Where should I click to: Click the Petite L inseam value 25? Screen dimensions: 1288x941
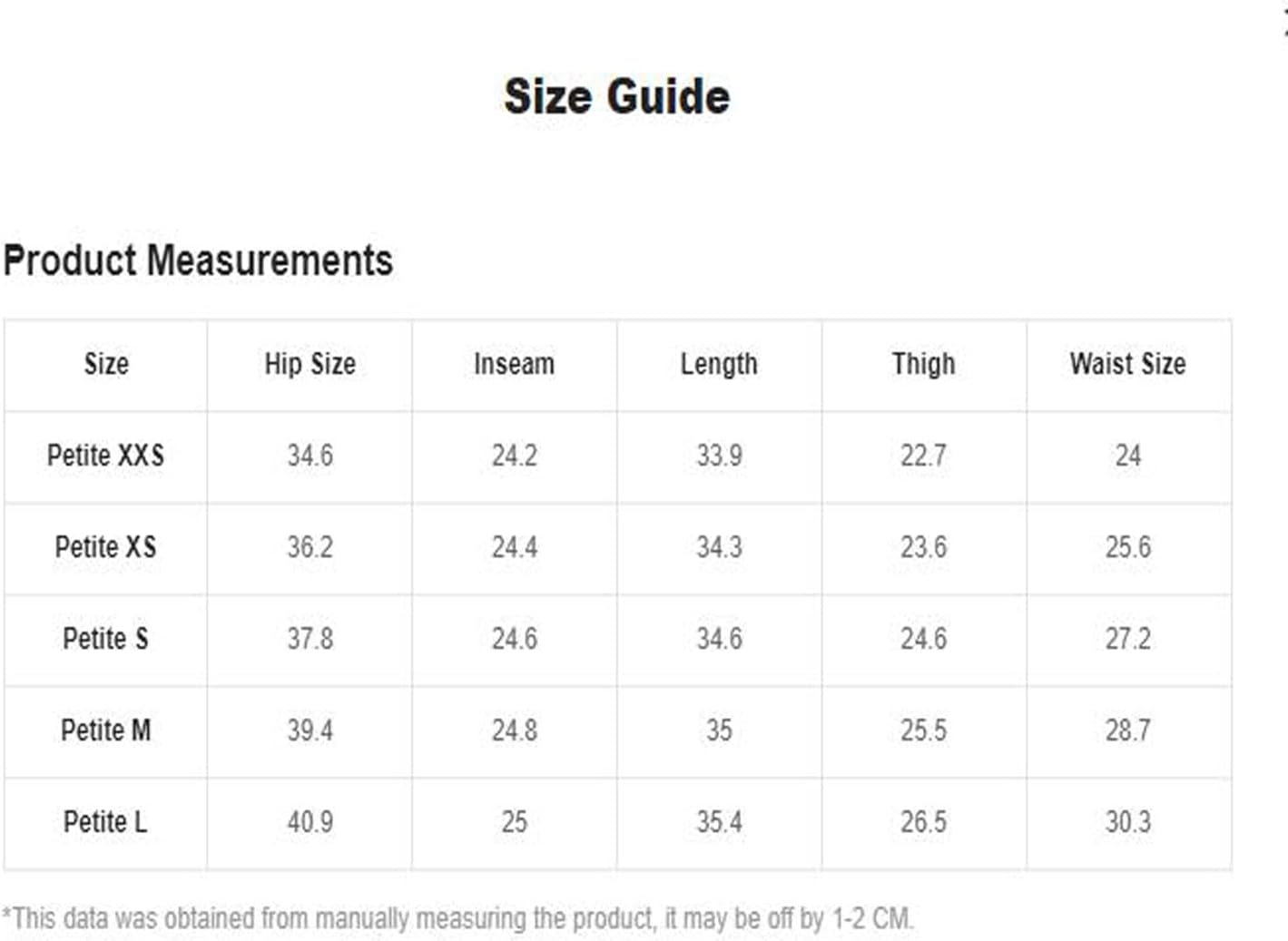click(514, 822)
